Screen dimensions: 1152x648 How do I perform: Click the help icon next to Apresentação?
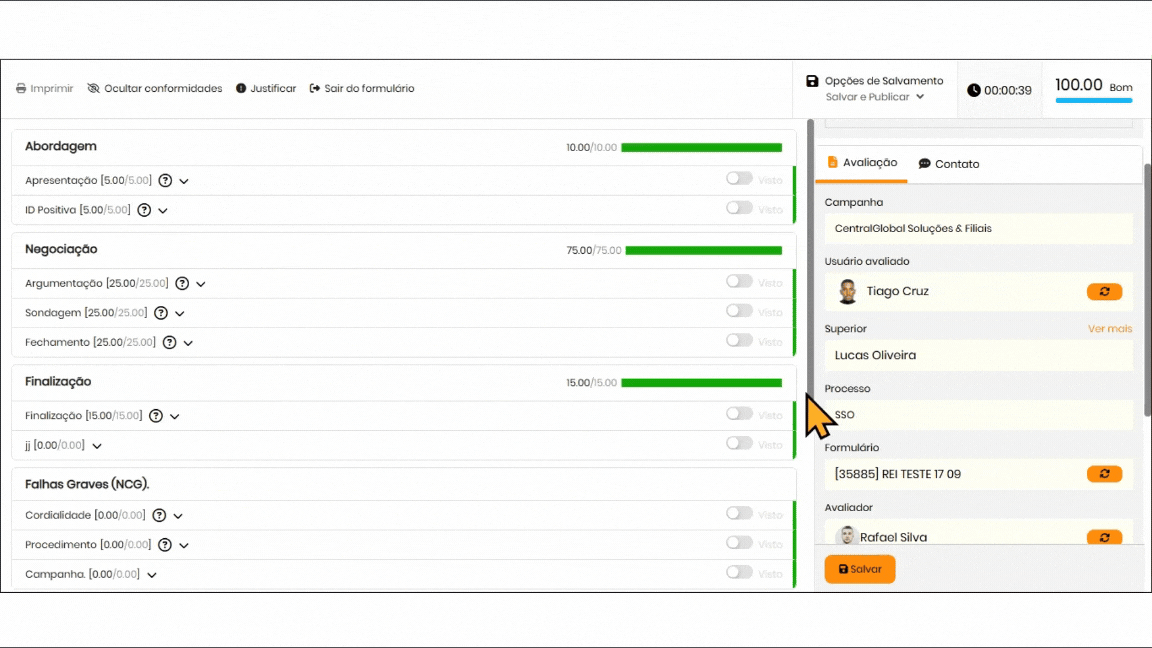coord(166,181)
